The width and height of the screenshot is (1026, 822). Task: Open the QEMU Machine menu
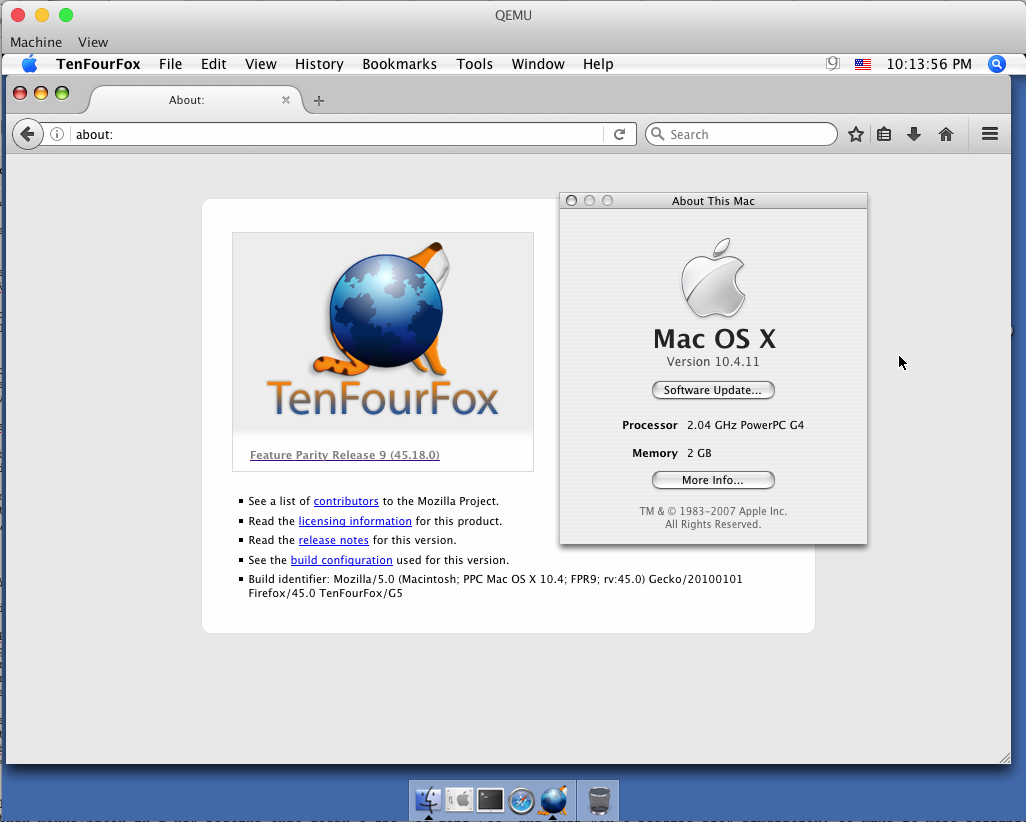point(36,42)
